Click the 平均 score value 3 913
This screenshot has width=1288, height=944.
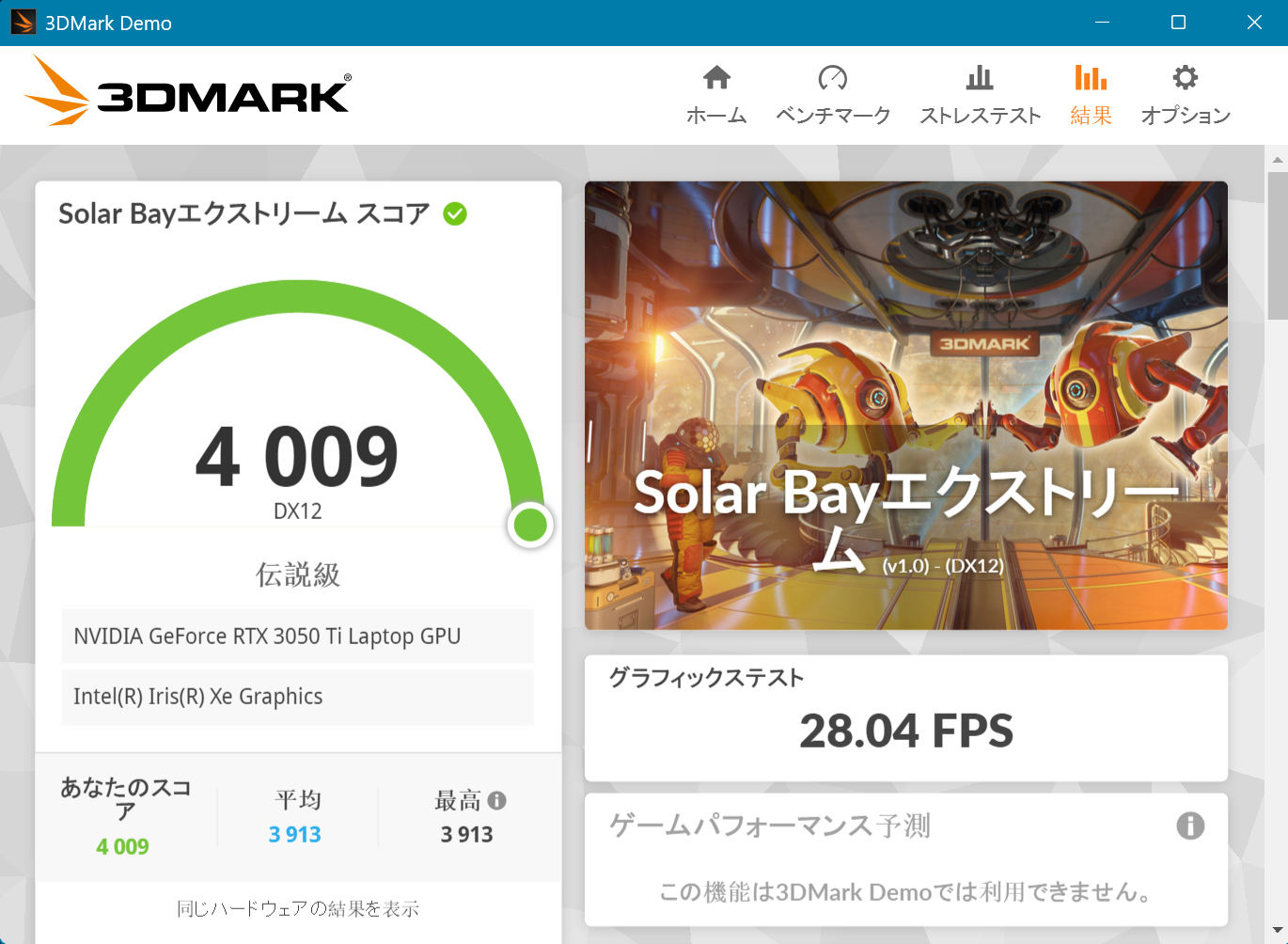[x=294, y=835]
